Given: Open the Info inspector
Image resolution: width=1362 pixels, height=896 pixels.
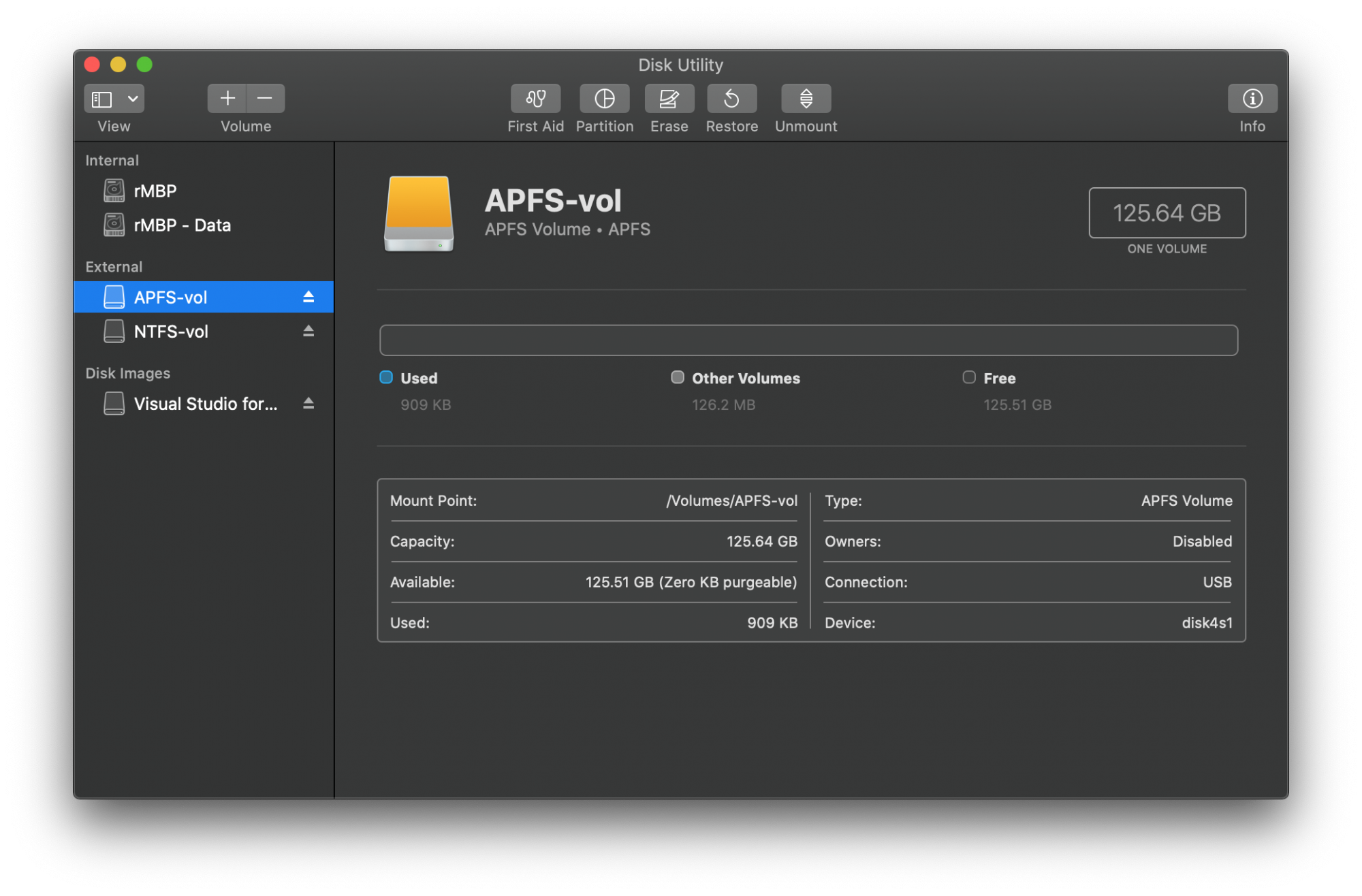Looking at the screenshot, I should pyautogui.click(x=1252, y=99).
